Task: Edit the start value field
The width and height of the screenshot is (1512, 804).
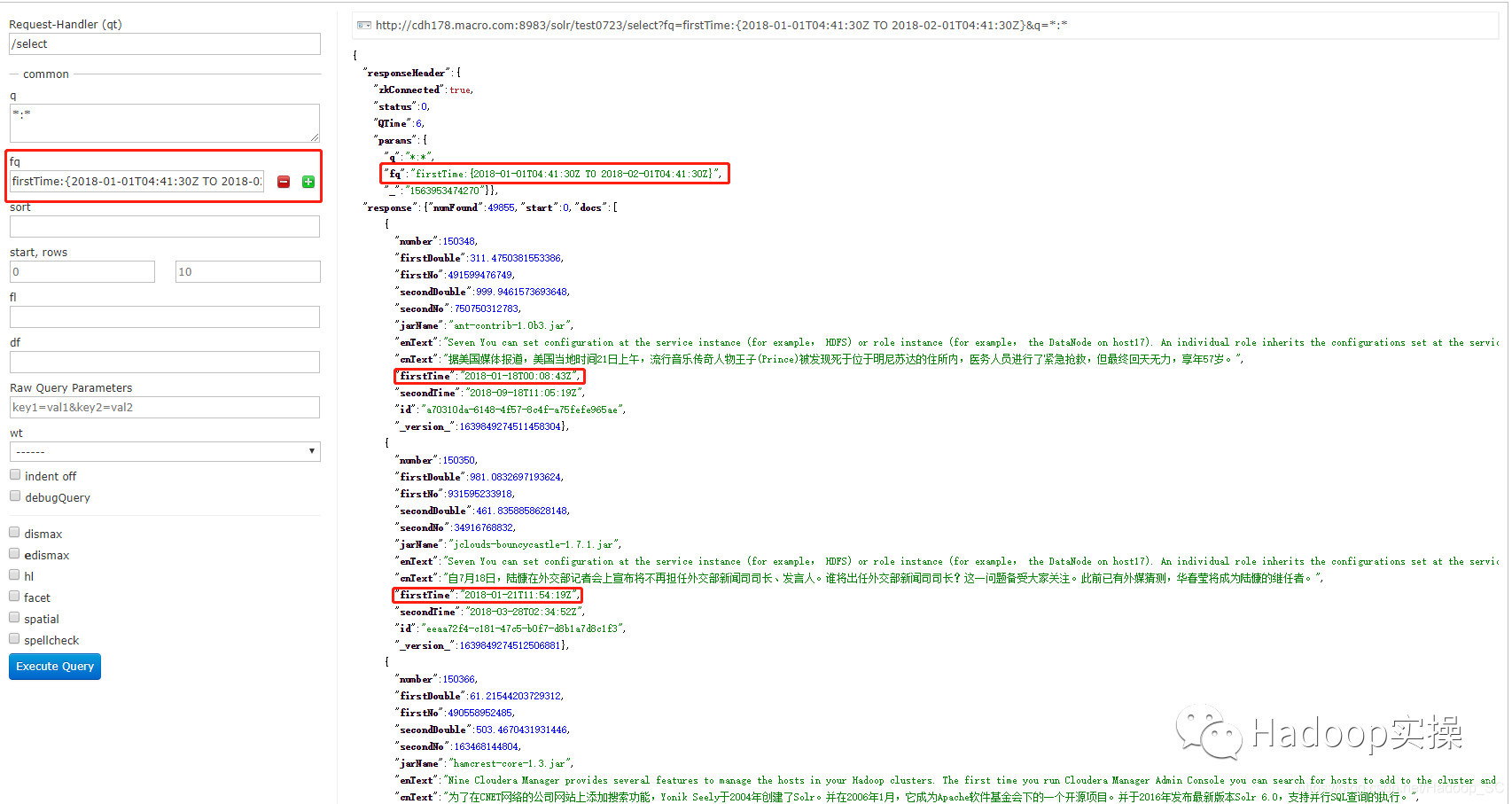Action: [82, 272]
